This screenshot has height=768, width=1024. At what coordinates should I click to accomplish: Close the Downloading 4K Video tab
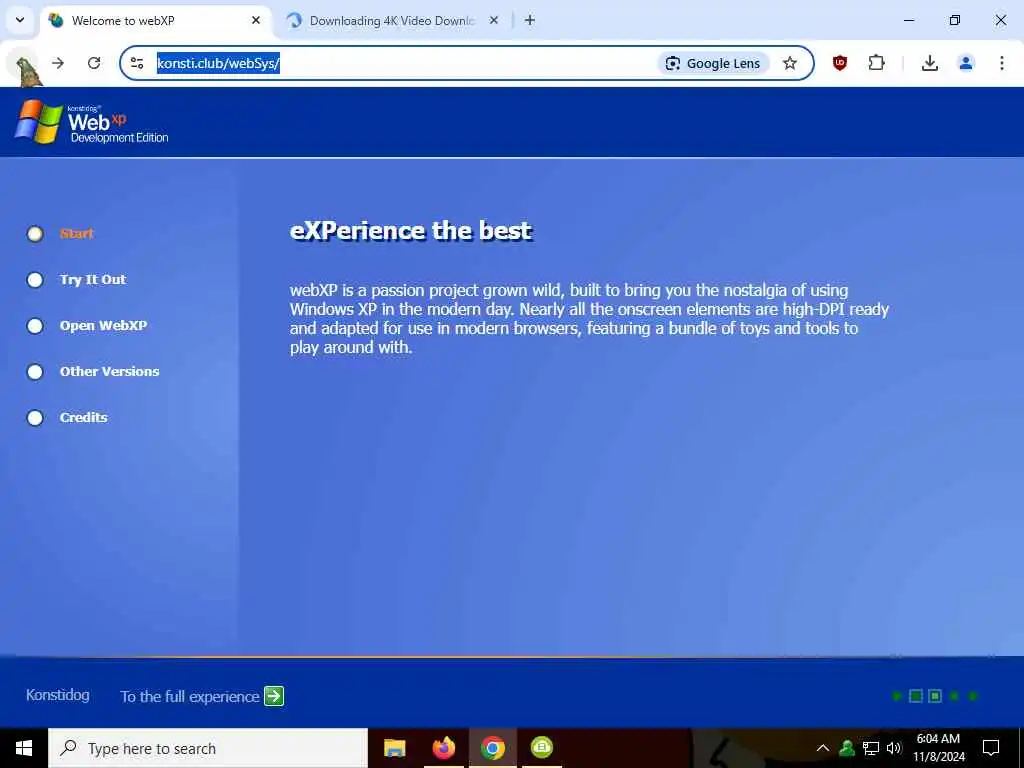[x=494, y=20]
